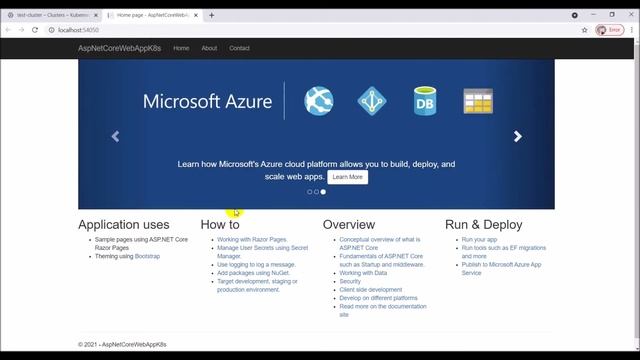This screenshot has height=360, width=640.
Task: Open Add packages using NuGet link
Action: point(253,273)
